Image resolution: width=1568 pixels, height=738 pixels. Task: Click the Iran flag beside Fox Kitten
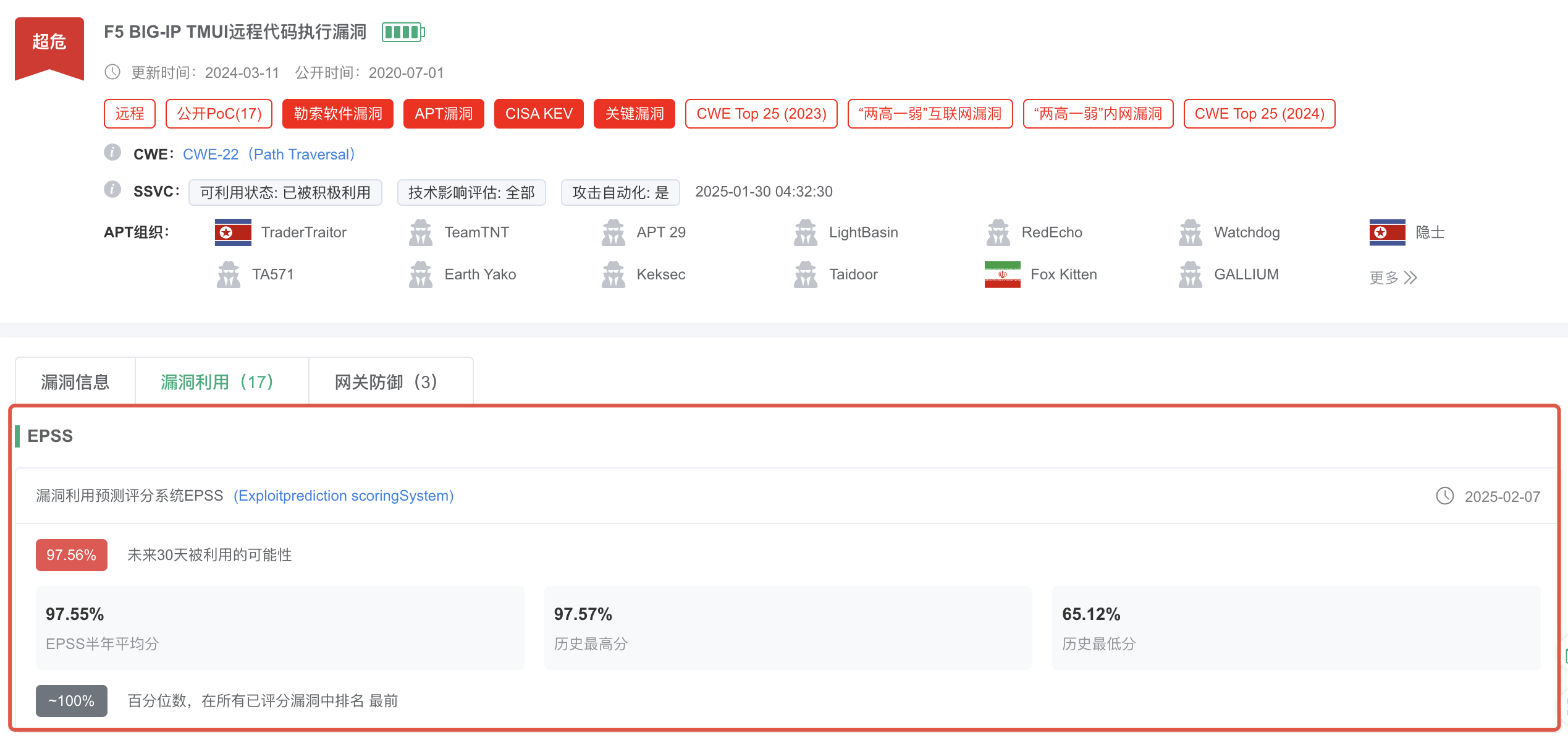1003,274
